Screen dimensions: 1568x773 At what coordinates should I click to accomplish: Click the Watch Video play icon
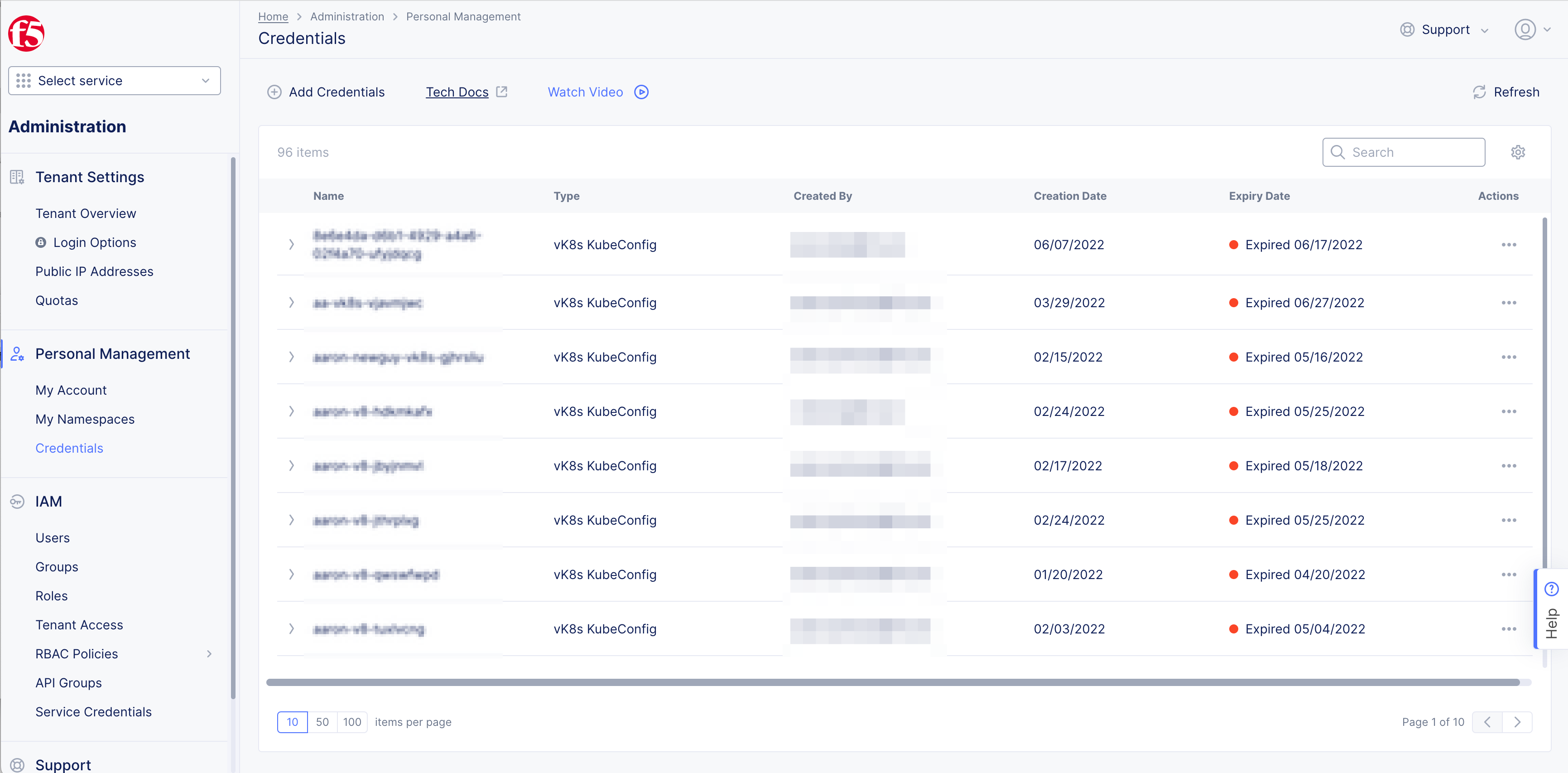pyautogui.click(x=641, y=92)
